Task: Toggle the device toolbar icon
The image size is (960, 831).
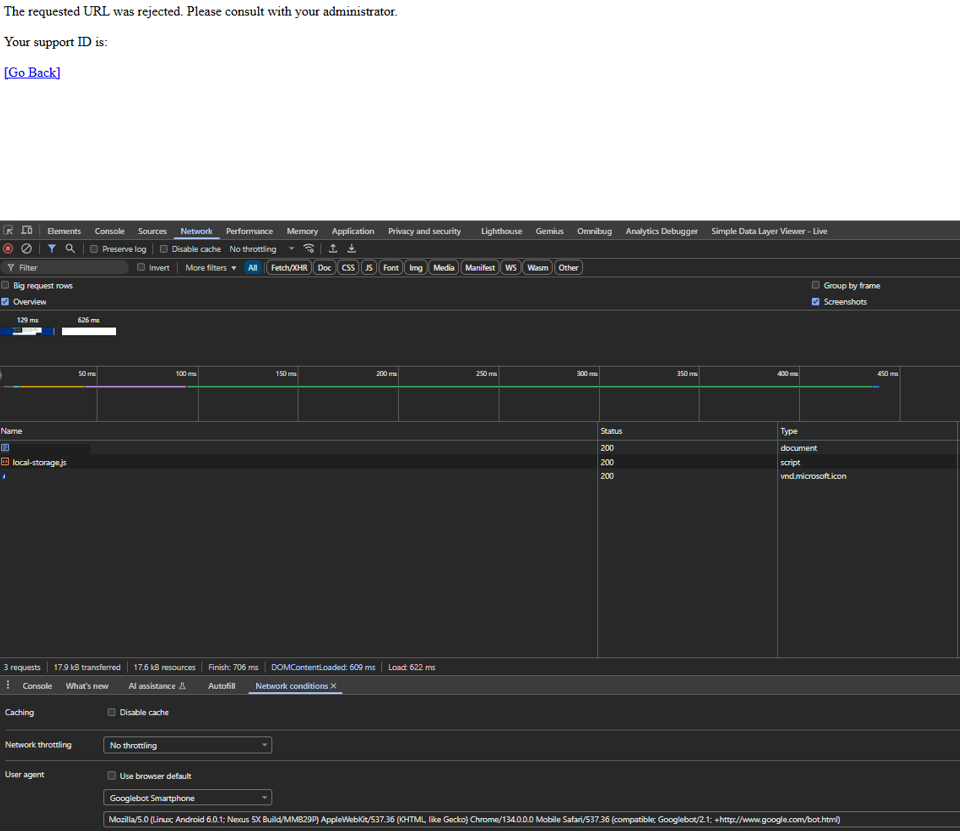Action: [x=27, y=231]
